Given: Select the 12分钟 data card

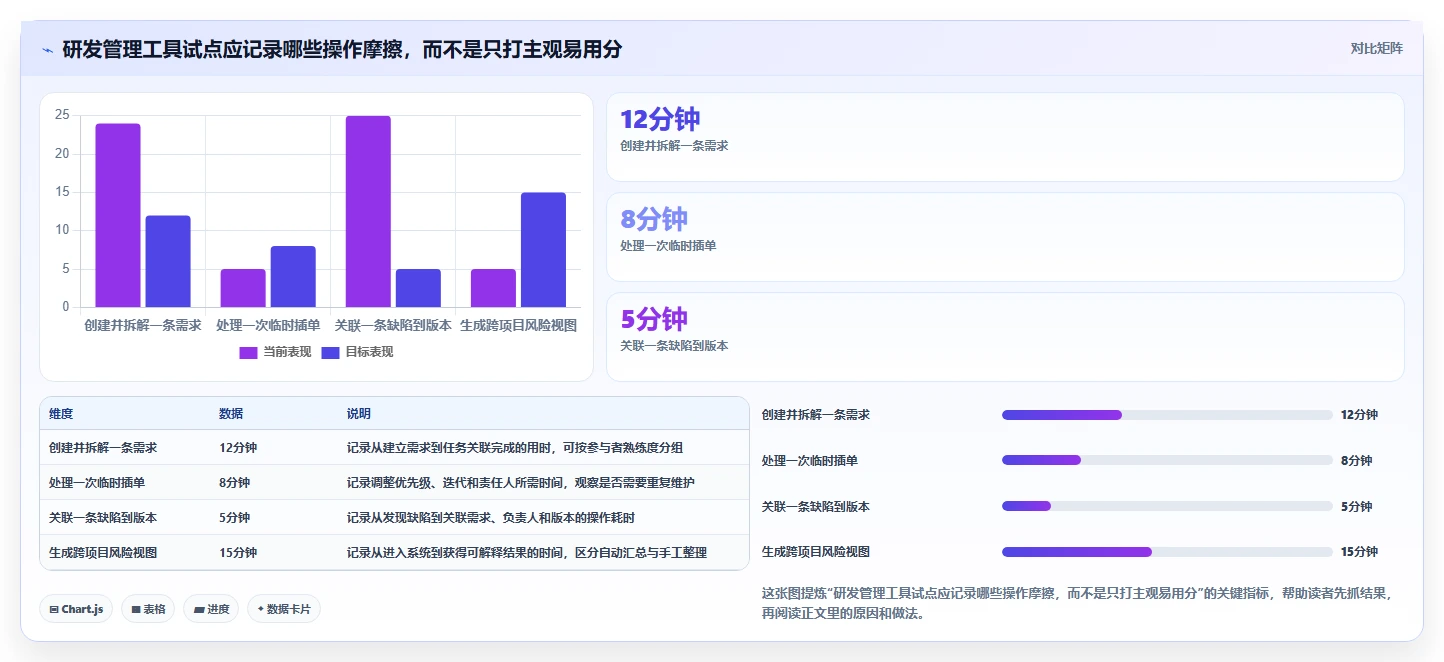Looking at the screenshot, I should 1005,137.
